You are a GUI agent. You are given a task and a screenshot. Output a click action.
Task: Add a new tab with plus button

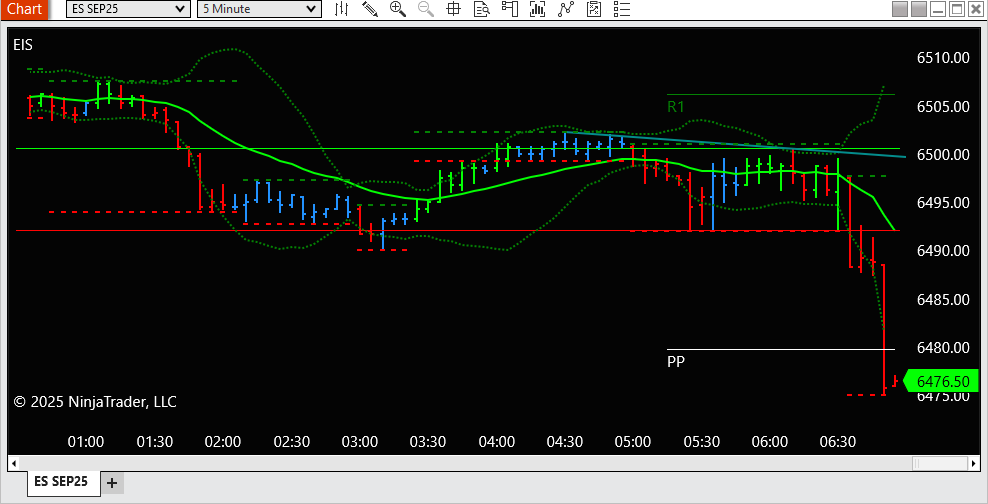[112, 483]
